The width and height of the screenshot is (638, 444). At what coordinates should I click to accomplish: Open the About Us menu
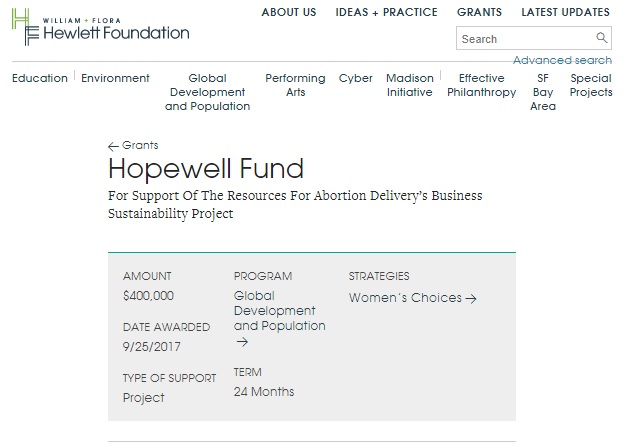tap(288, 12)
